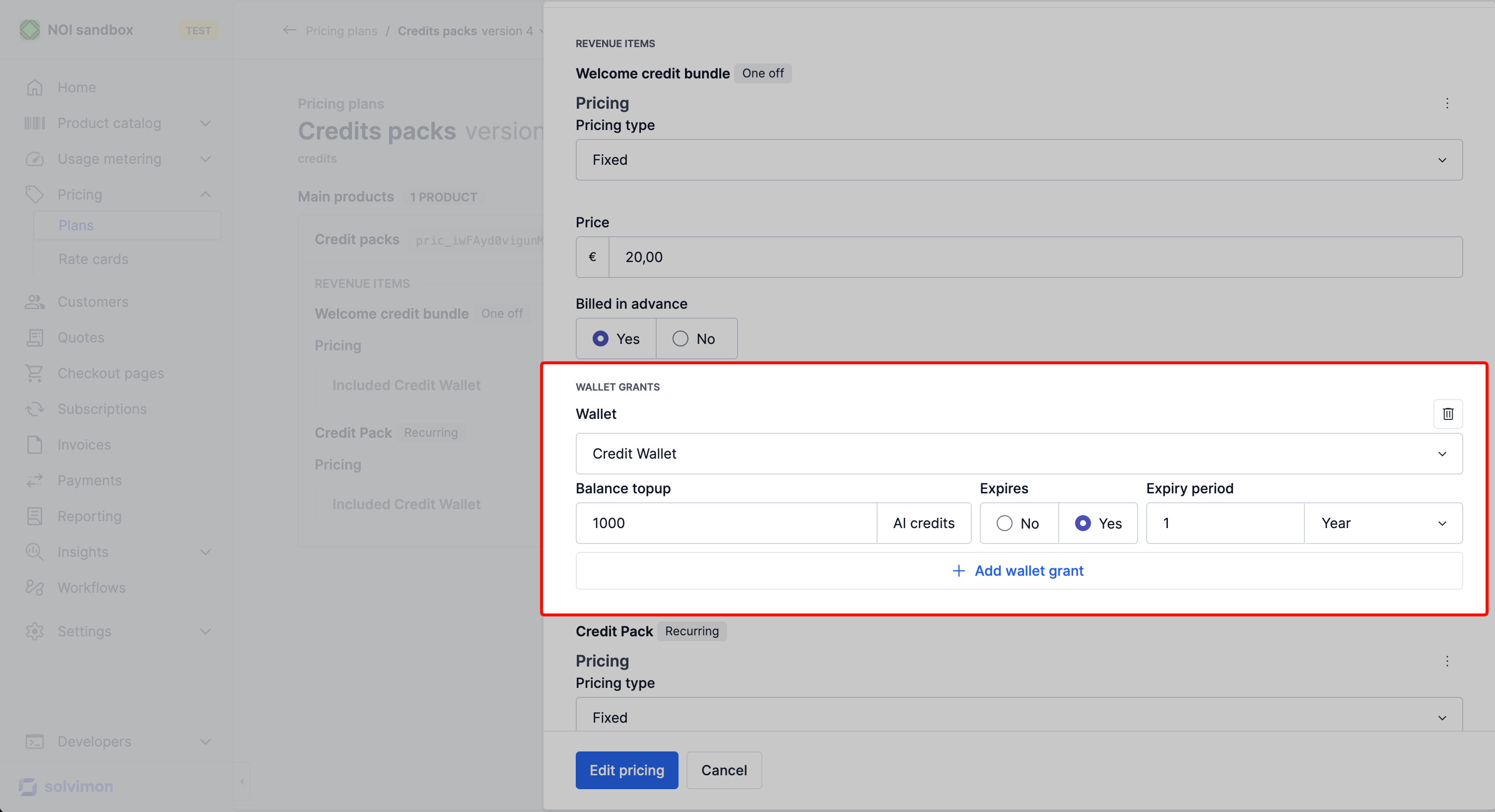The height and width of the screenshot is (812, 1495).
Task: Go to Workflows in sidebar
Action: coord(92,587)
